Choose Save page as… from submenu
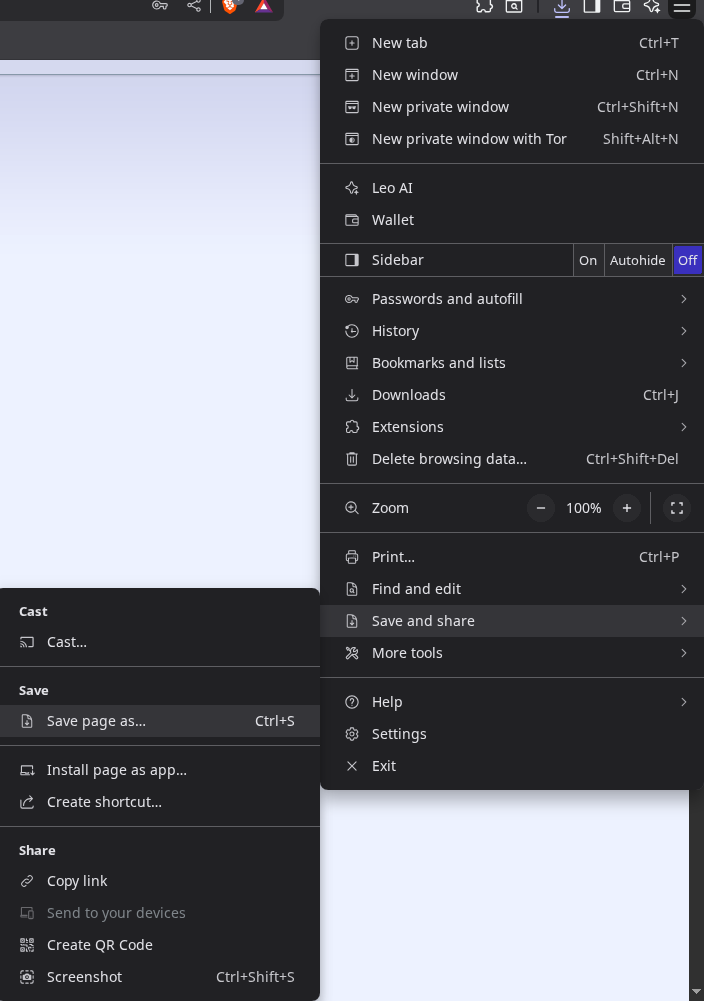The image size is (704, 1001). 96,721
